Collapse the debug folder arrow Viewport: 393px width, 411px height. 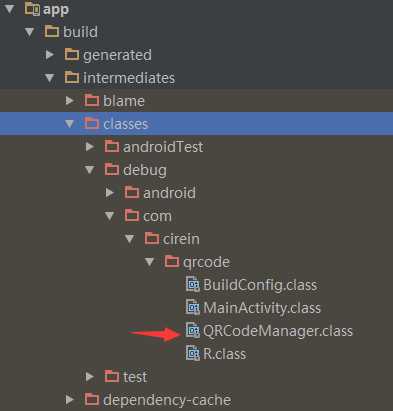[x=90, y=170]
